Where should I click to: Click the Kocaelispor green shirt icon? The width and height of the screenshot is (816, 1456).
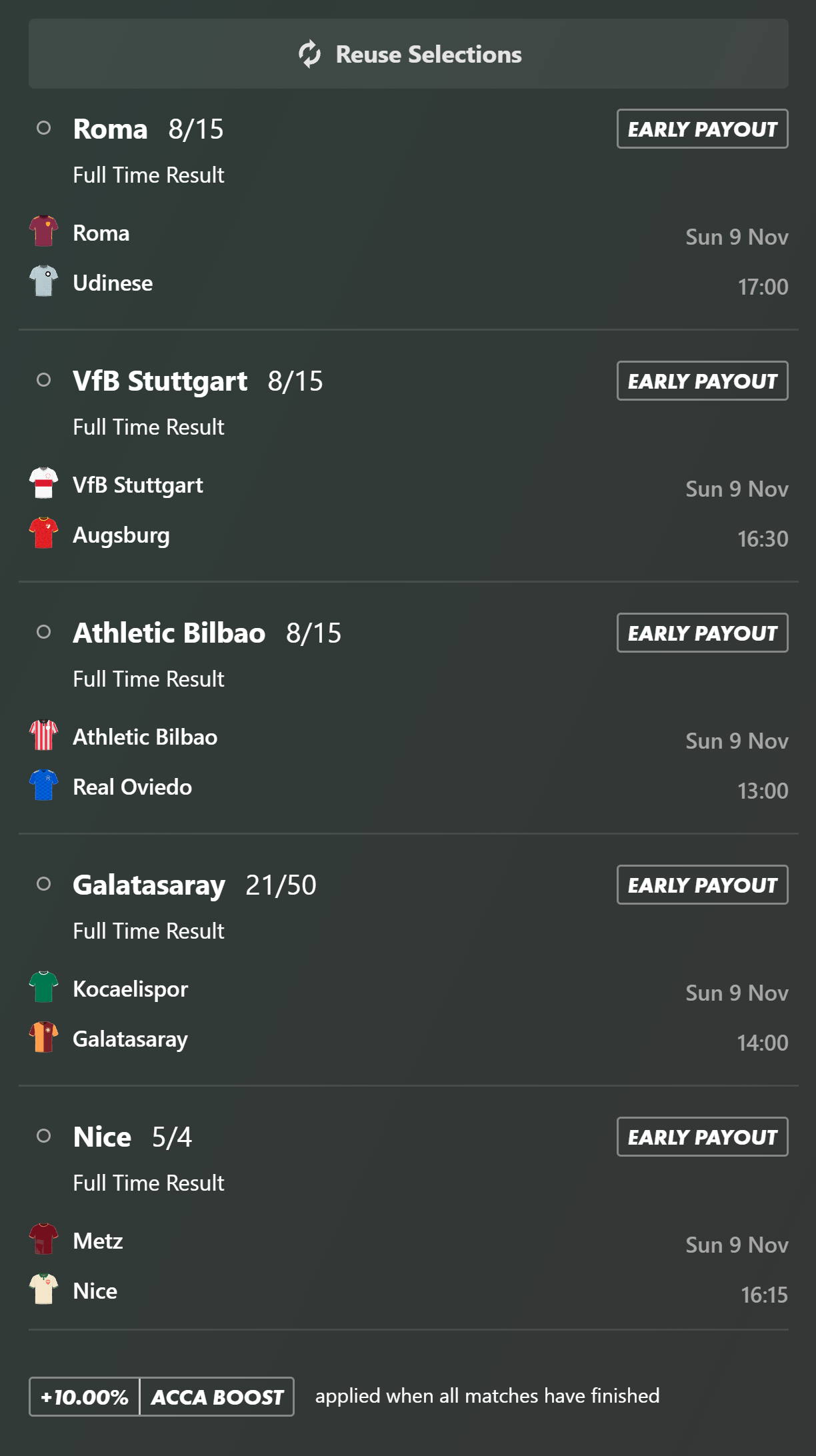43,987
